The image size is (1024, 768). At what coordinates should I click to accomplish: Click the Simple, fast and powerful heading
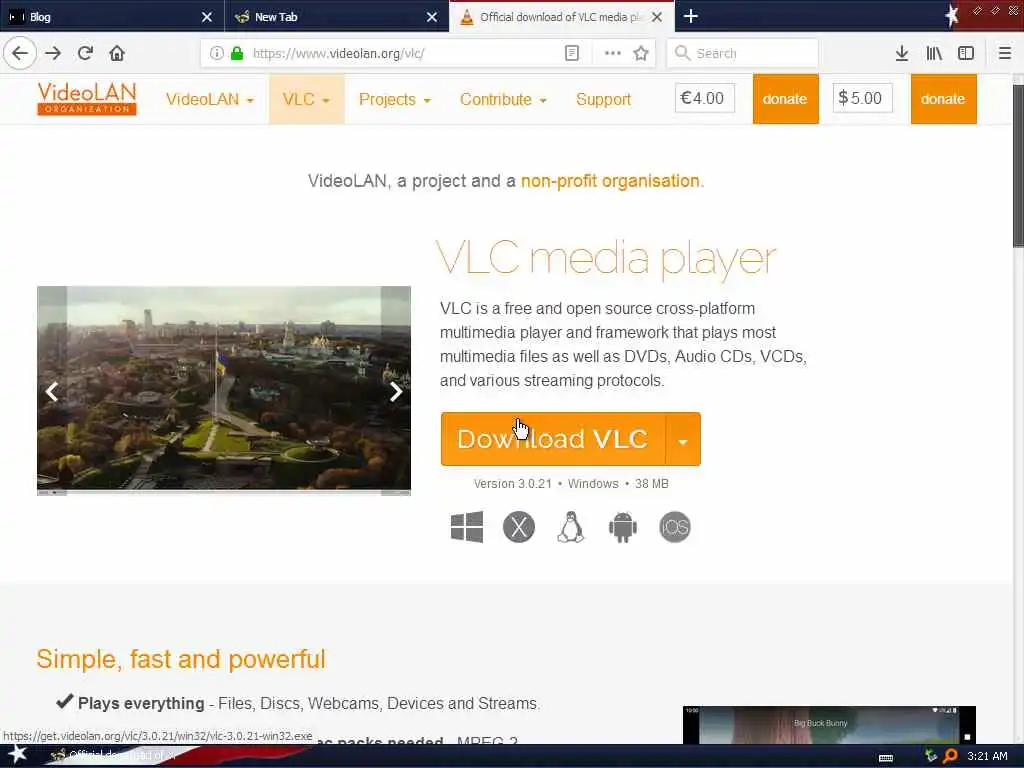click(x=181, y=659)
